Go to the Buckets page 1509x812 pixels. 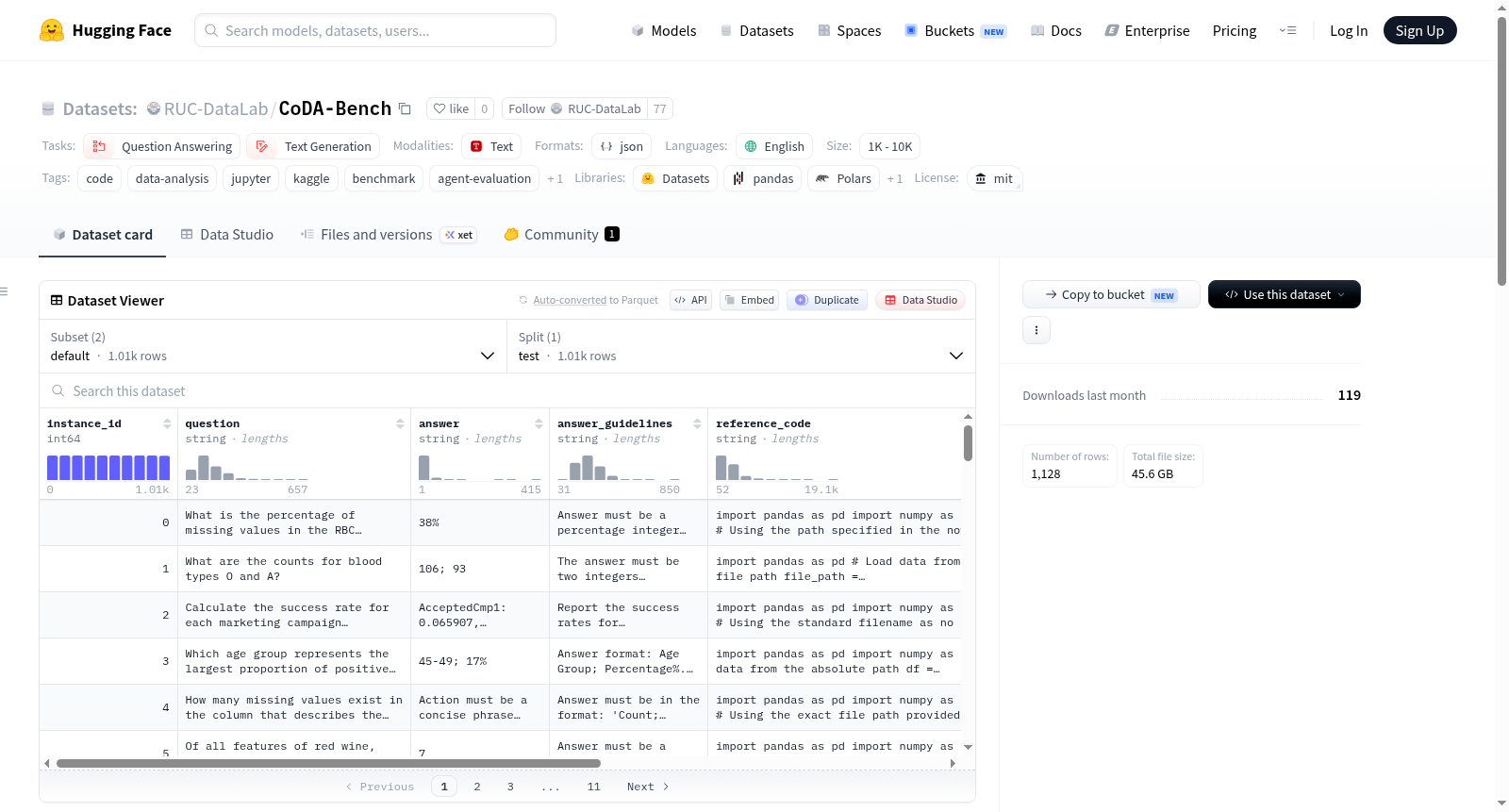point(955,30)
